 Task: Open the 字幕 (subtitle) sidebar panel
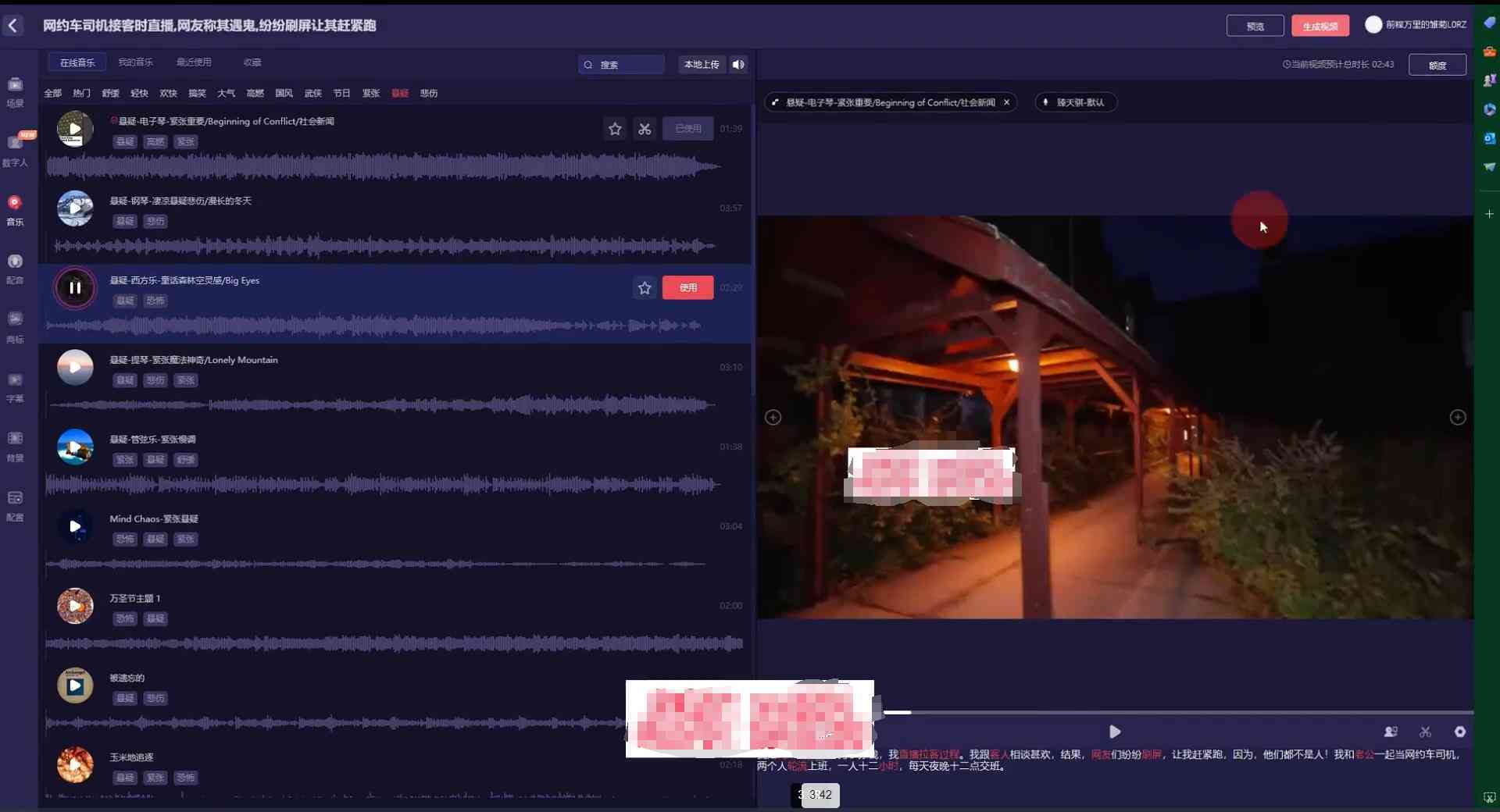coord(15,387)
